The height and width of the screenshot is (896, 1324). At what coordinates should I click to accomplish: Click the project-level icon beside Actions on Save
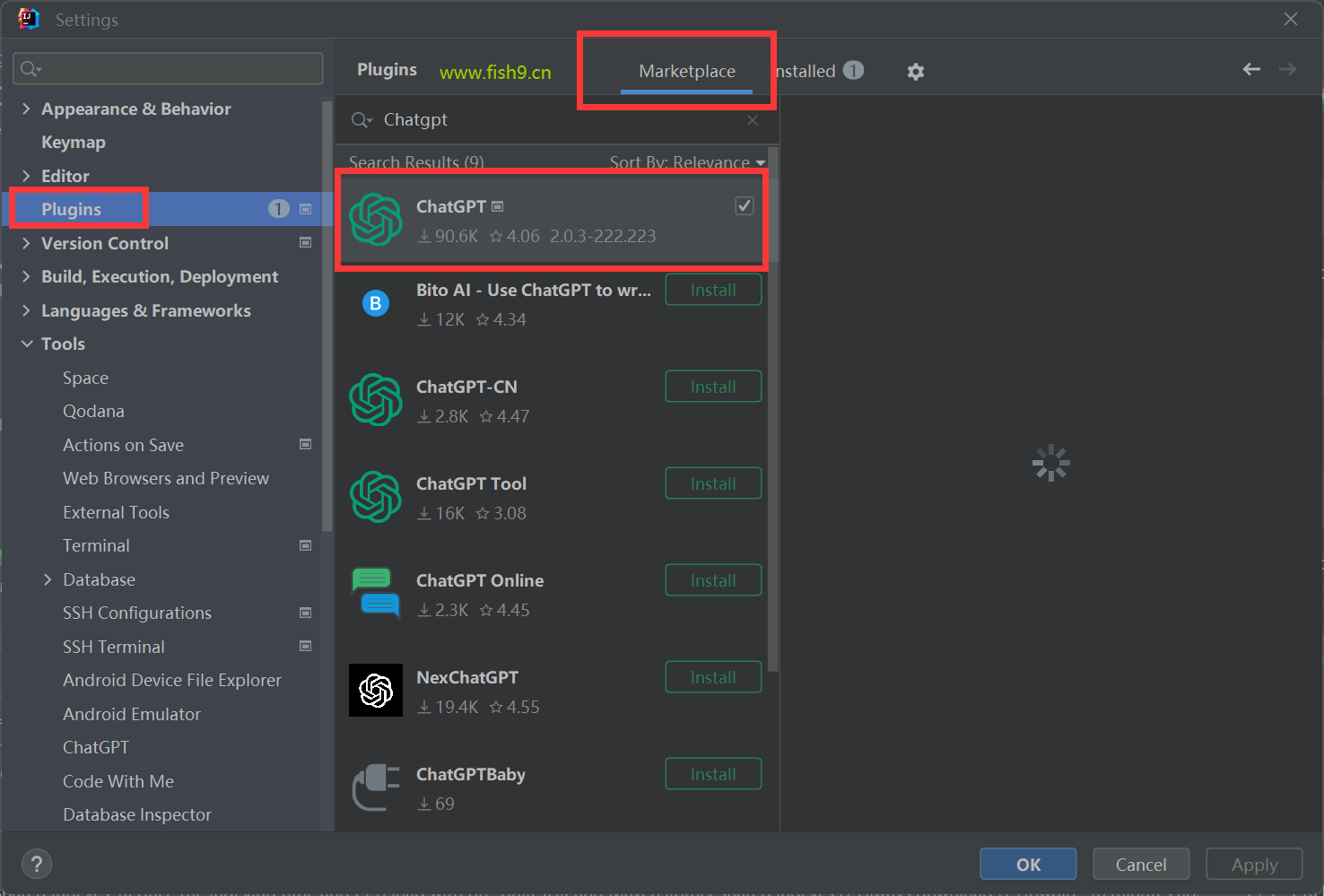tap(305, 445)
